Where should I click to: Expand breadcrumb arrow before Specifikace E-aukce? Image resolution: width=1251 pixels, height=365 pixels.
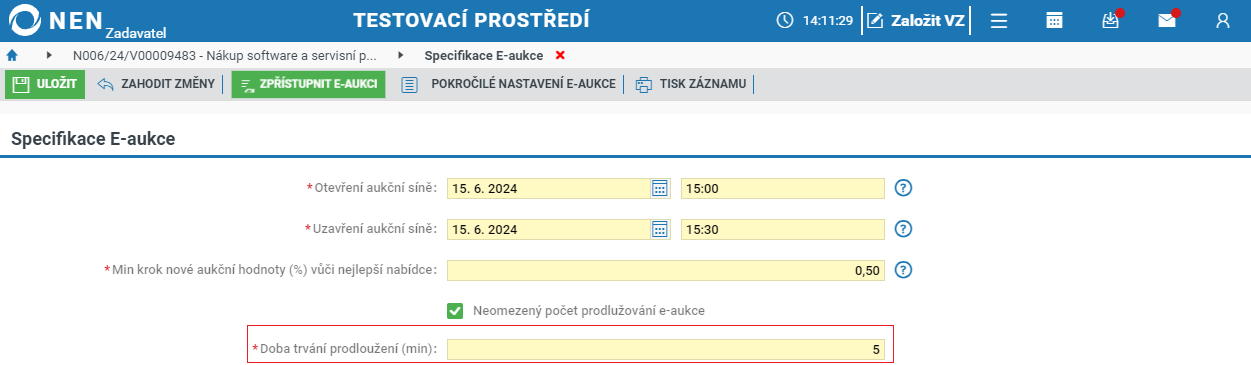pos(401,55)
